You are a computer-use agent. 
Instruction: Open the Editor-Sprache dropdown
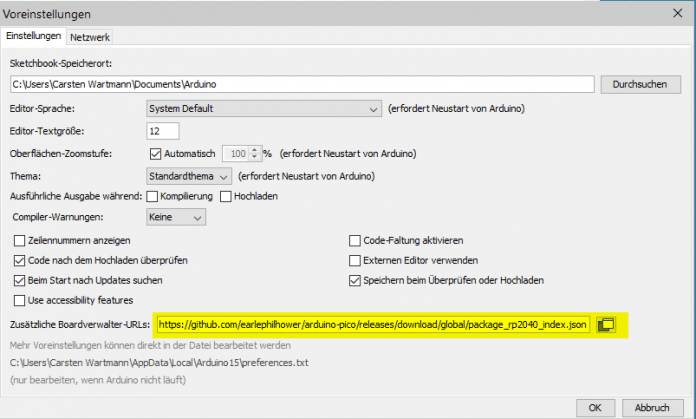click(x=263, y=108)
